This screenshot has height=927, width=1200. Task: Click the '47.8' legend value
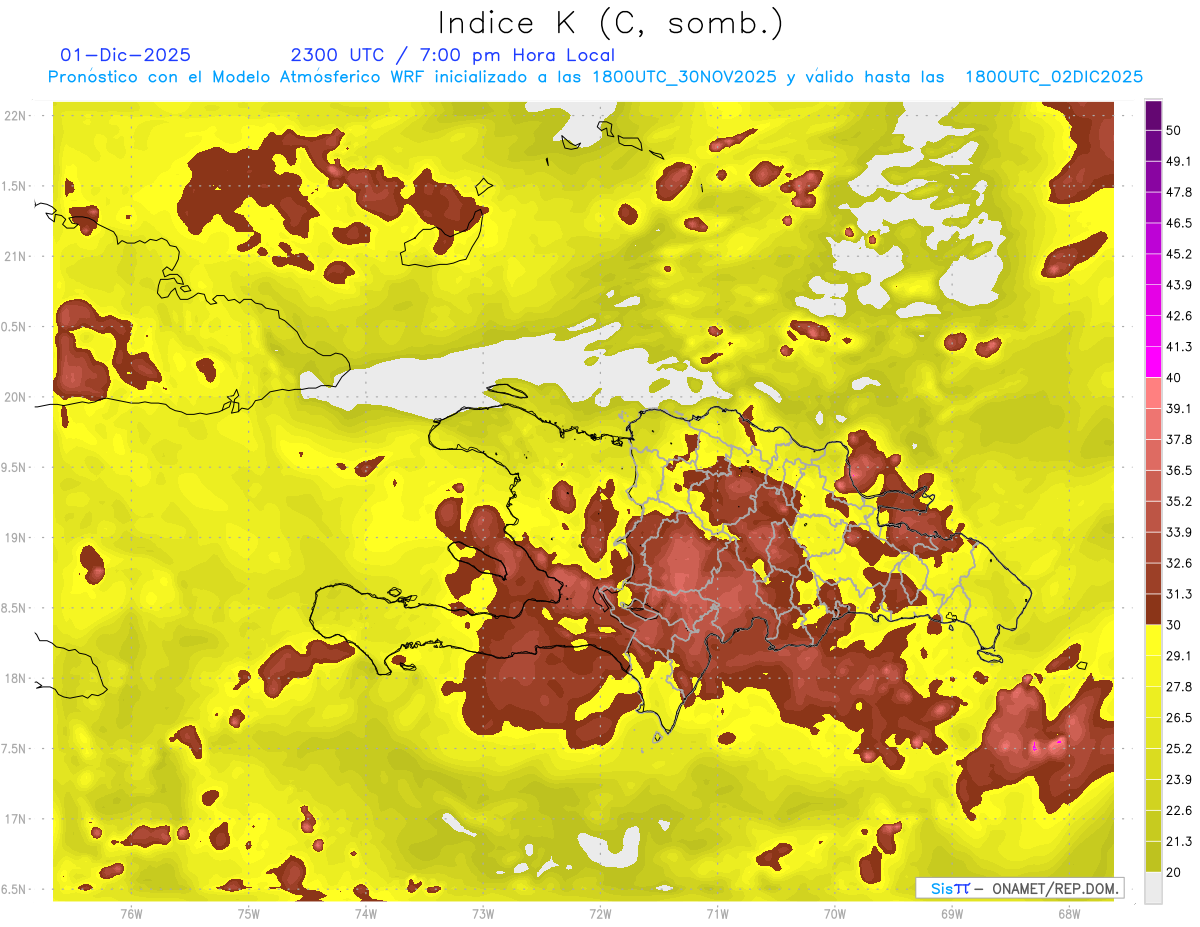point(1179,192)
